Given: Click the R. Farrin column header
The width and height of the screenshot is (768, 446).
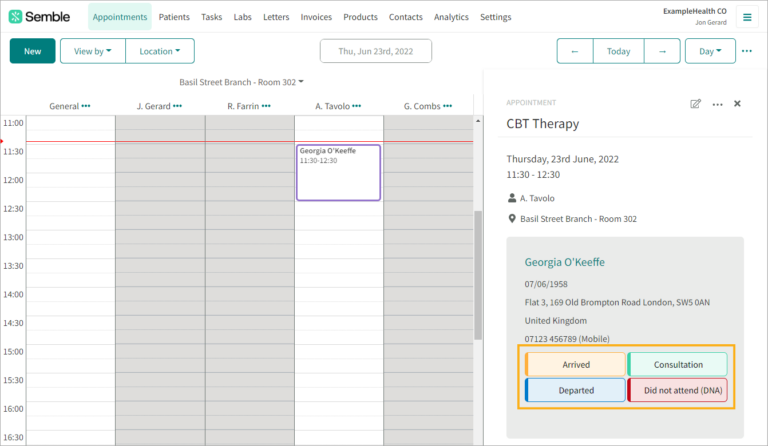Looking at the screenshot, I should coord(243,106).
